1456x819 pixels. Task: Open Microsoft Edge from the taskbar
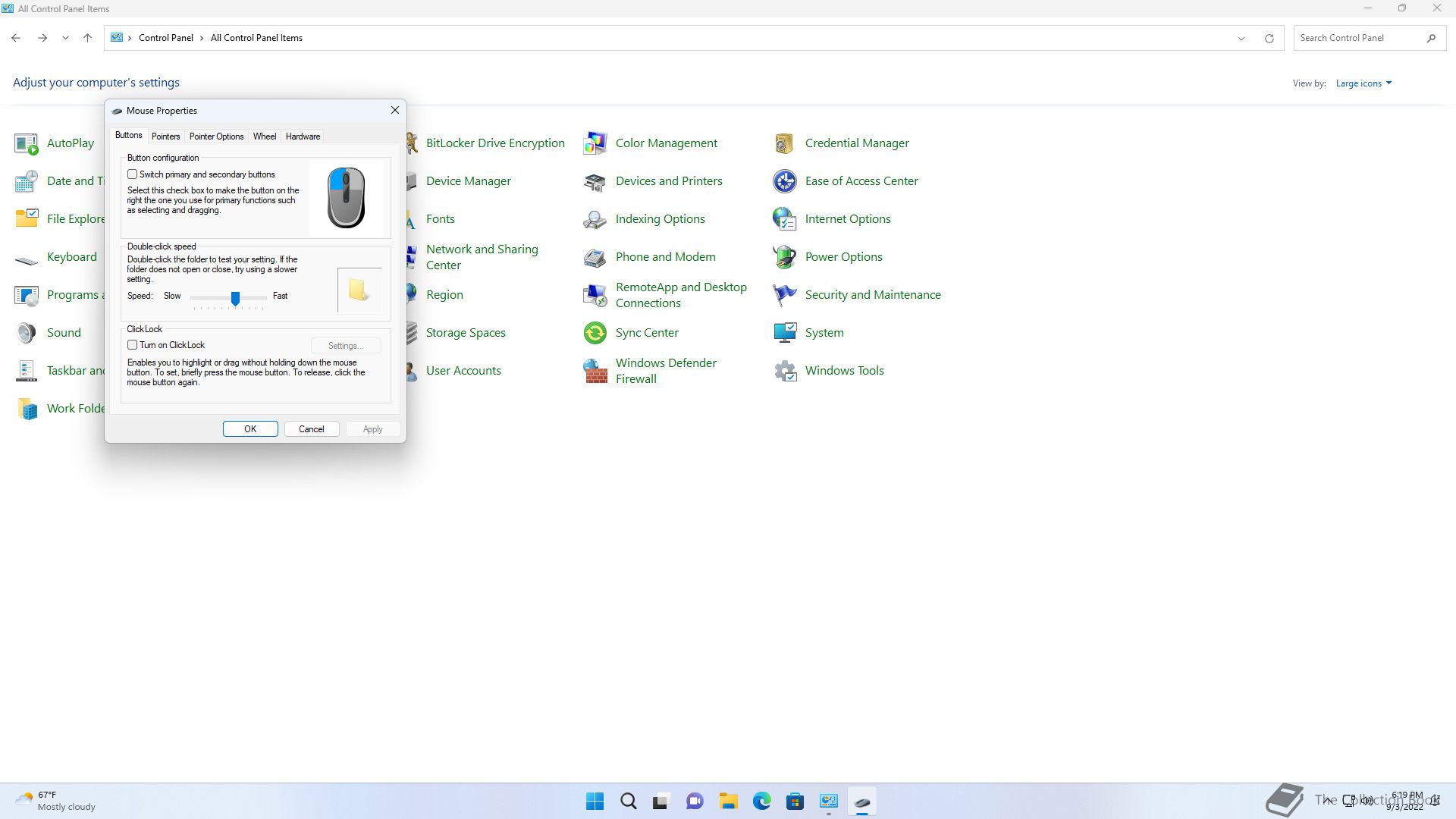pos(762,802)
